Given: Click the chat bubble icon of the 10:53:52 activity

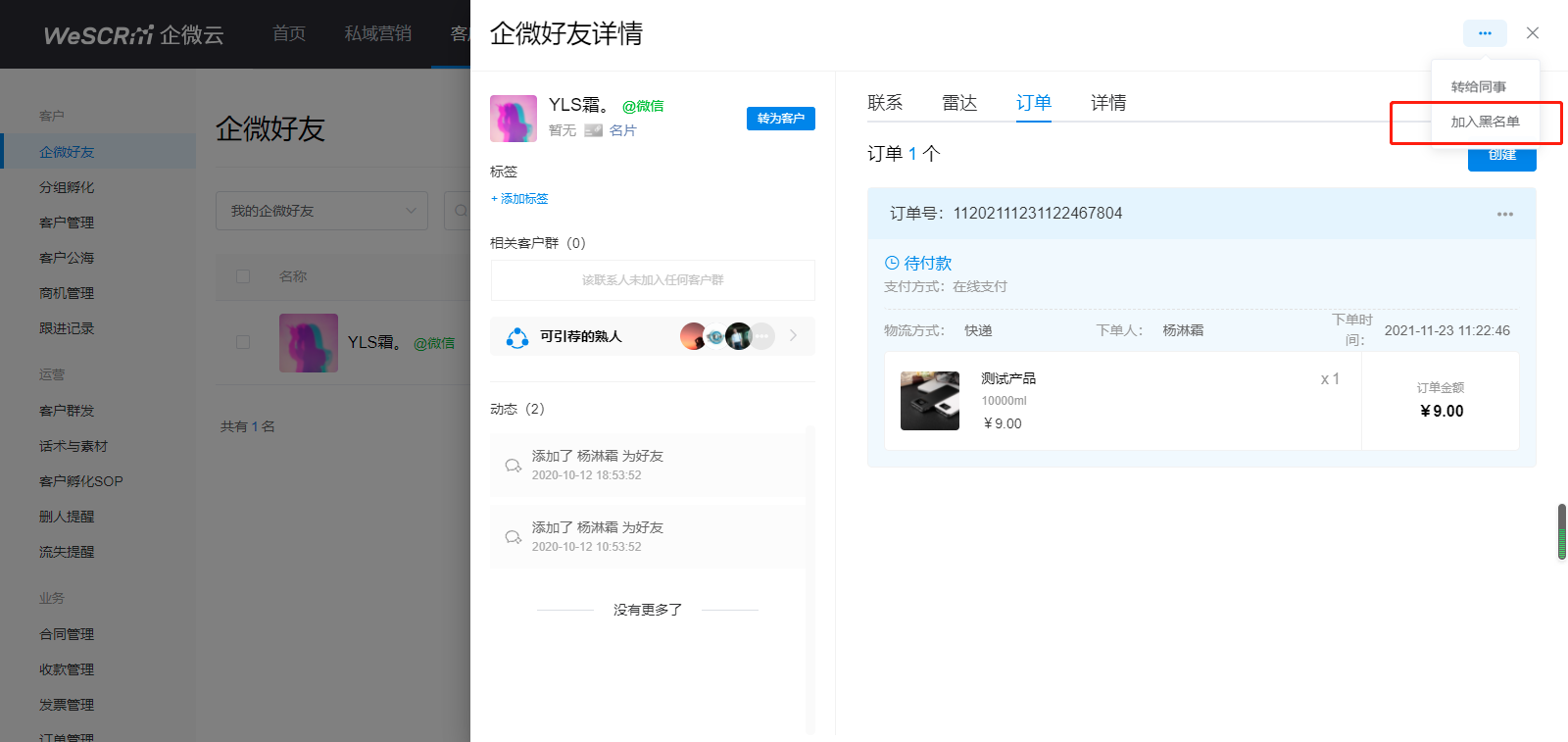Looking at the screenshot, I should pyautogui.click(x=513, y=536).
